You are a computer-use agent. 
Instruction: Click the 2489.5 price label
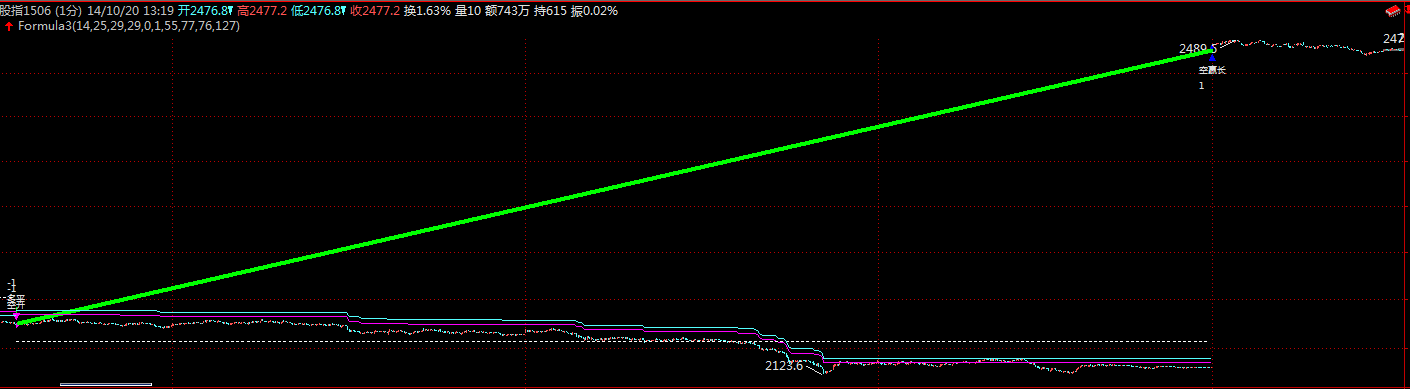point(1197,48)
